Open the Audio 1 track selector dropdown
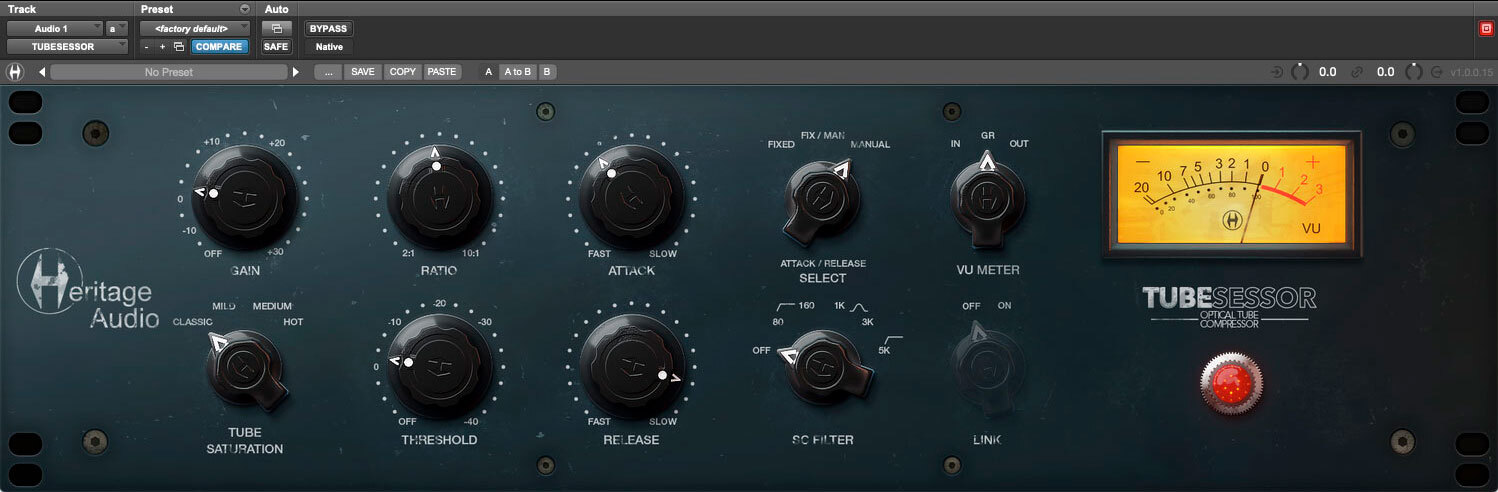Viewport: 1498px width, 492px height. (x=55, y=28)
